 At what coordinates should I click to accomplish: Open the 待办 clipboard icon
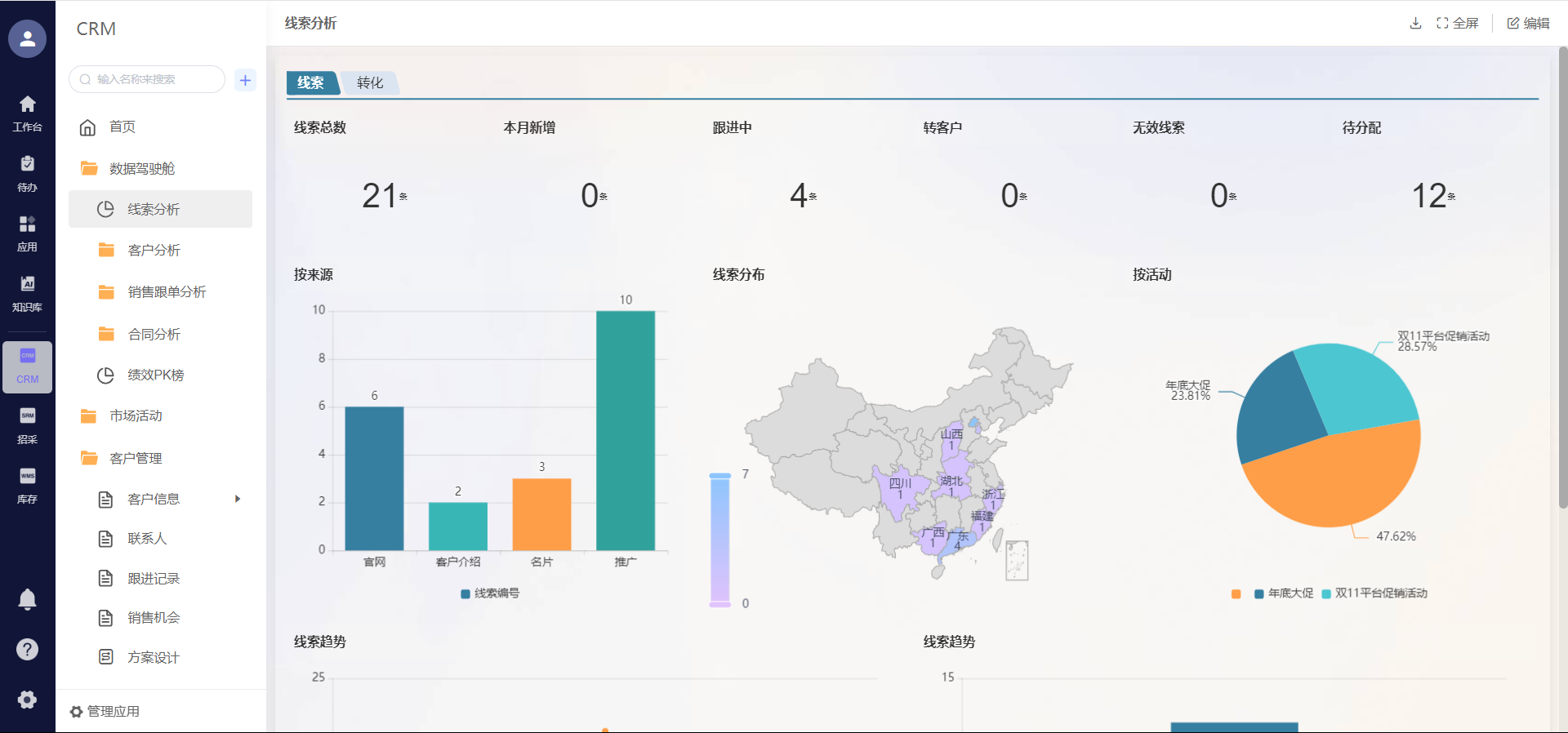[x=27, y=172]
